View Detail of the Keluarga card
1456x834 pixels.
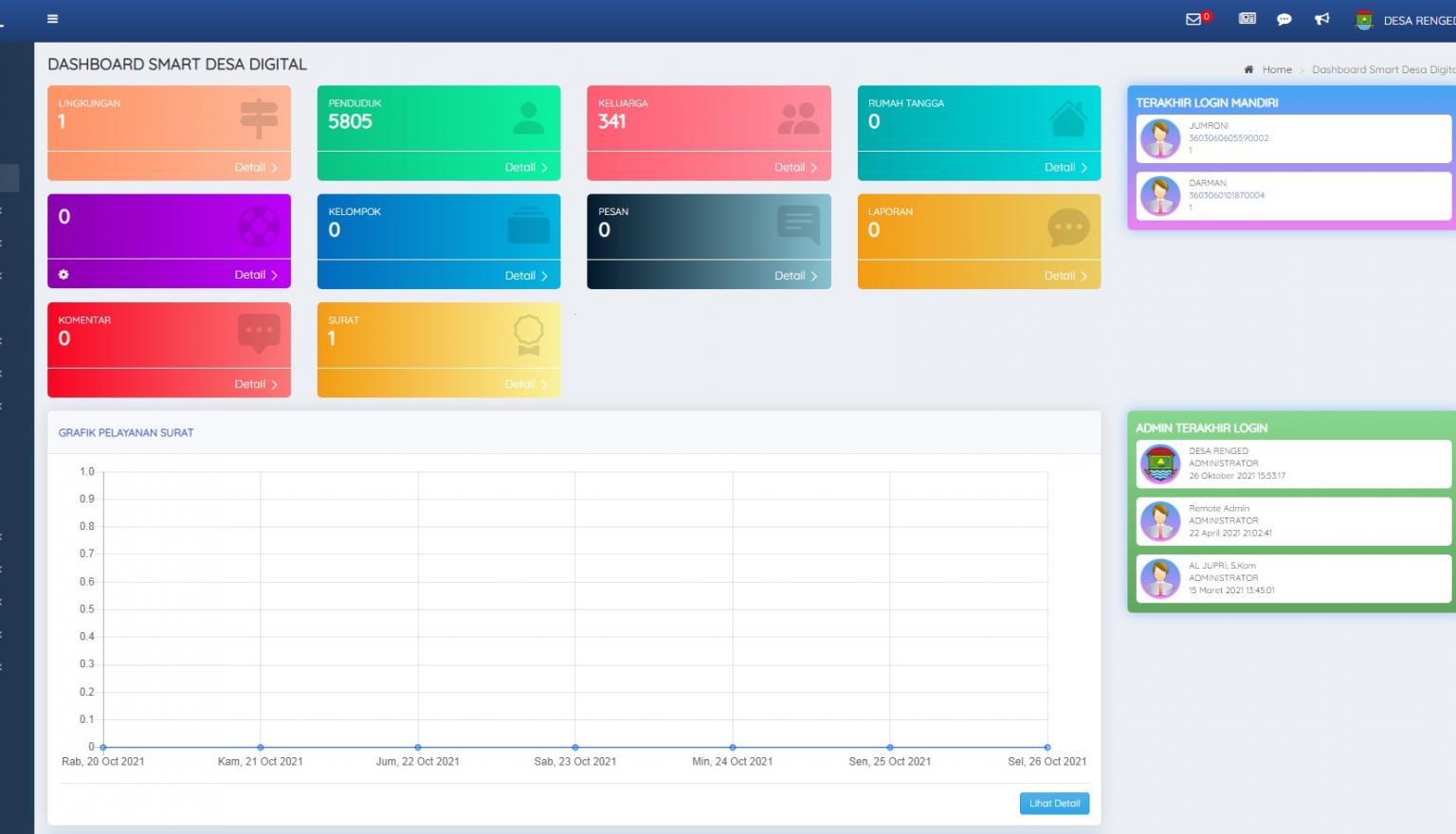795,168
